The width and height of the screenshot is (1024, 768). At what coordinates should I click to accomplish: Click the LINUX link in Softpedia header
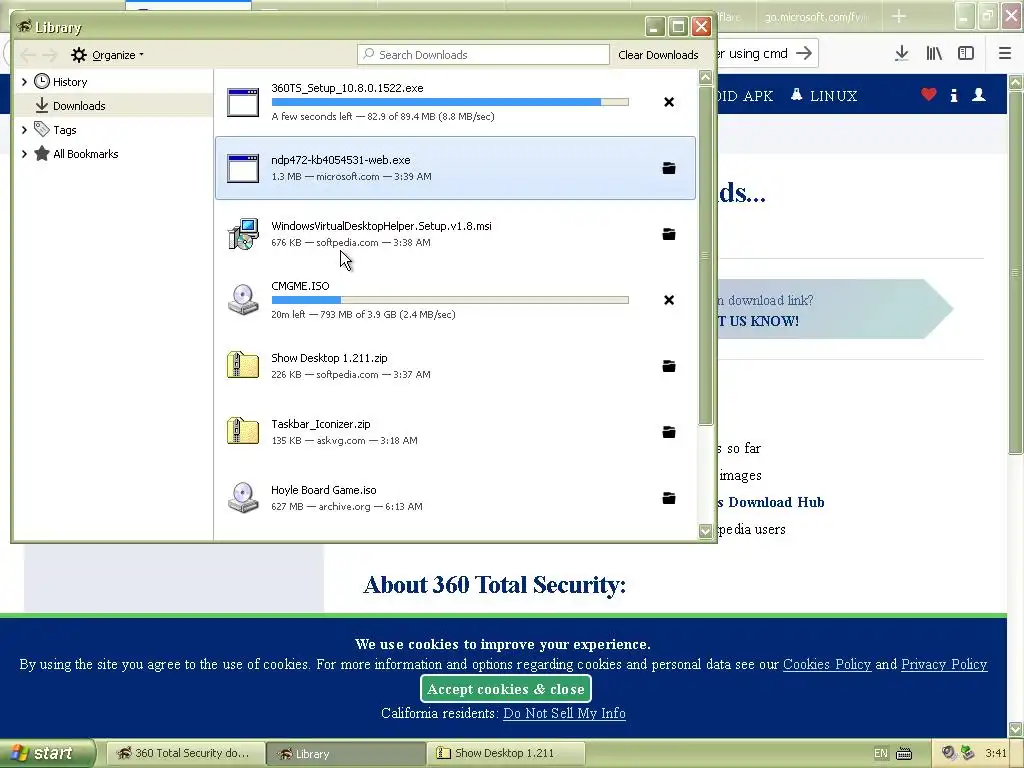click(824, 95)
